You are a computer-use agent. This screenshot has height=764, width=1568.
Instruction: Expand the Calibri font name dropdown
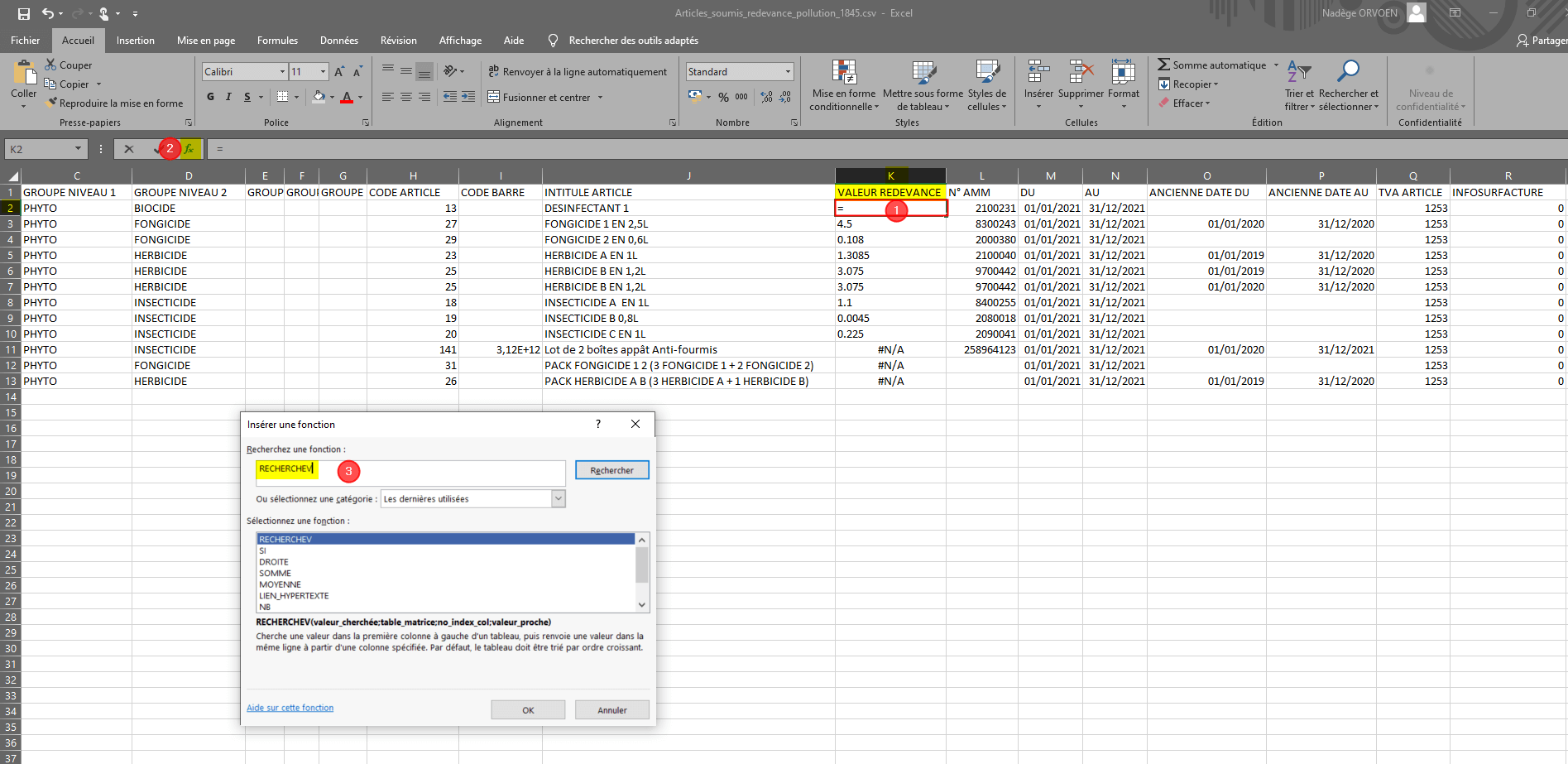pyautogui.click(x=282, y=72)
